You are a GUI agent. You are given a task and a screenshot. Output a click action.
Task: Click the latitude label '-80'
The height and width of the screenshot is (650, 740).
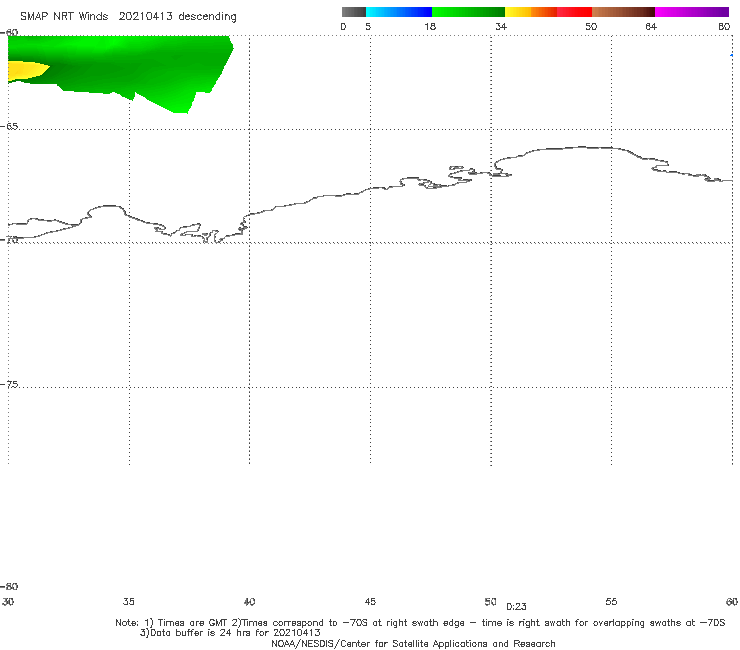(9, 587)
